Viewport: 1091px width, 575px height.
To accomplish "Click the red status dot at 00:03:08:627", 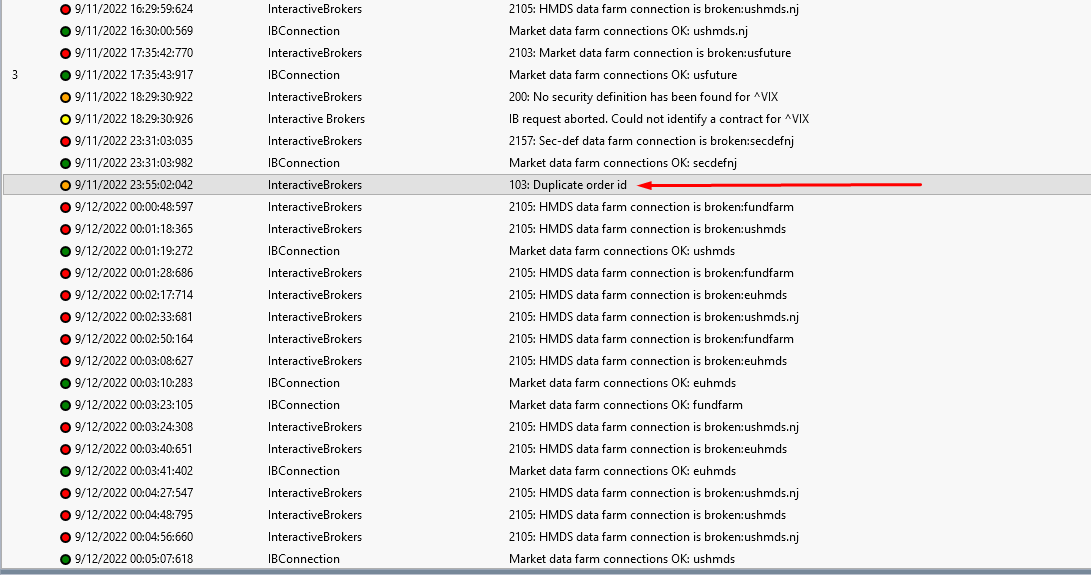I will point(65,362).
